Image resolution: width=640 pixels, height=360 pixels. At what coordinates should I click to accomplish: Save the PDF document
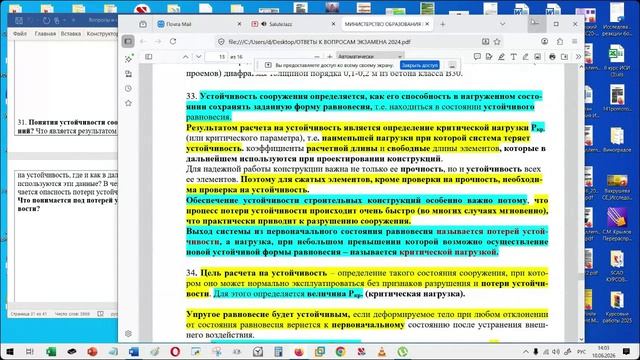(x=564, y=57)
